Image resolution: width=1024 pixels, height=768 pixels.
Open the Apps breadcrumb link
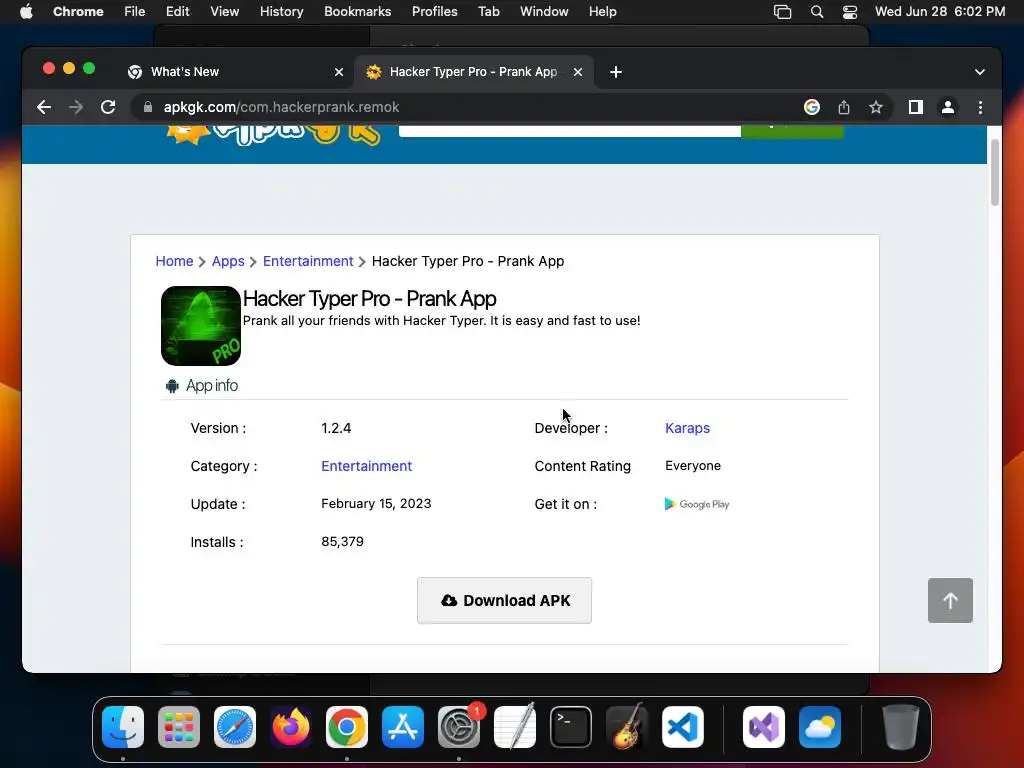[228, 261]
